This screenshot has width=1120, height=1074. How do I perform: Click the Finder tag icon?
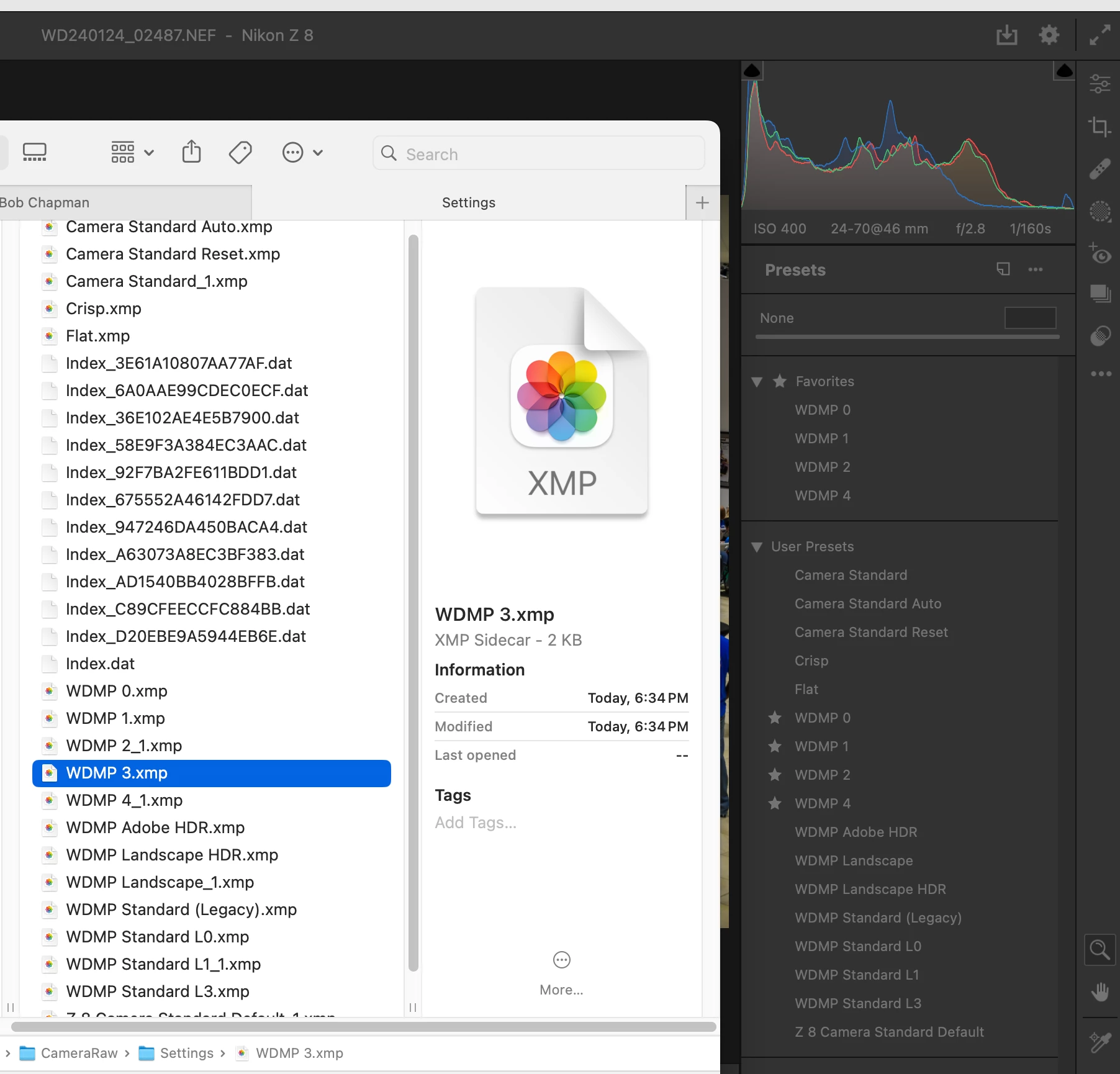pyautogui.click(x=240, y=153)
